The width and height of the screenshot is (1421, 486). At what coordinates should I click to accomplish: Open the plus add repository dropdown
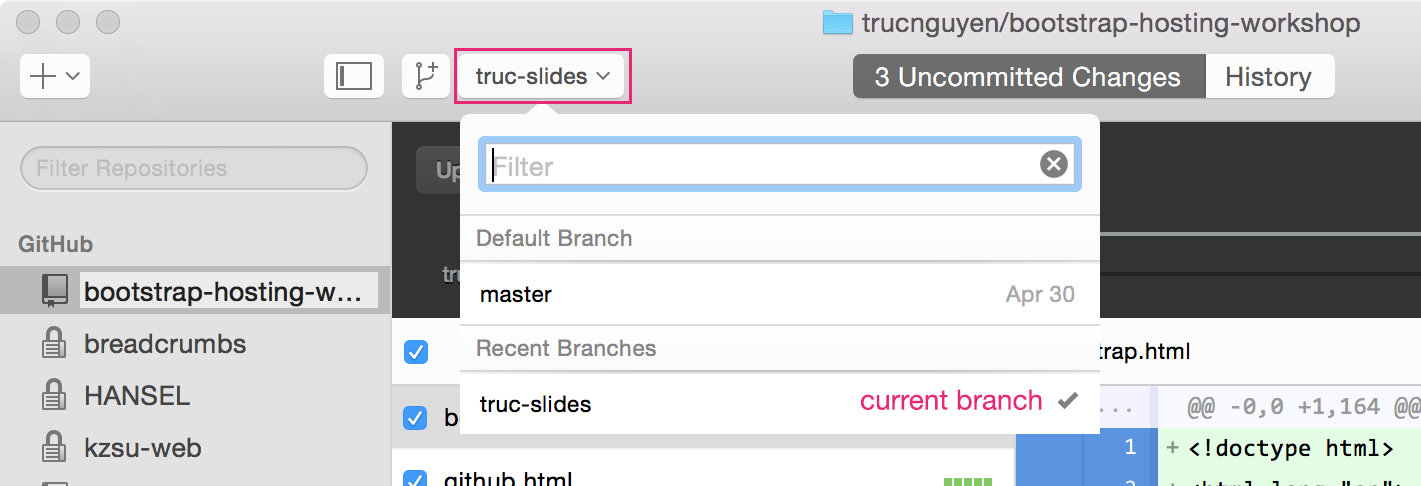point(55,76)
